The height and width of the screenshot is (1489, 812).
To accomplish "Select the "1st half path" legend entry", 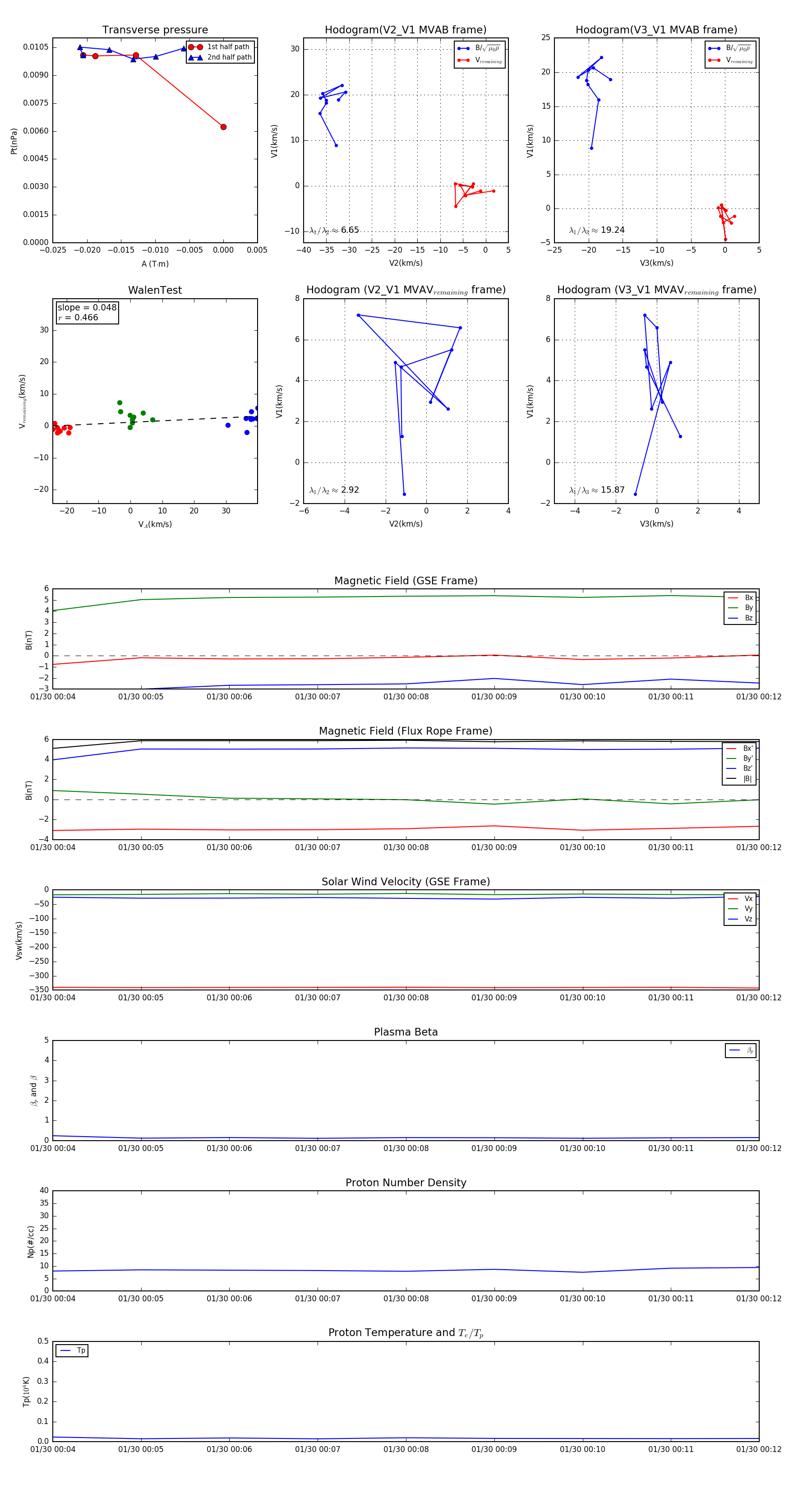I will [x=220, y=47].
